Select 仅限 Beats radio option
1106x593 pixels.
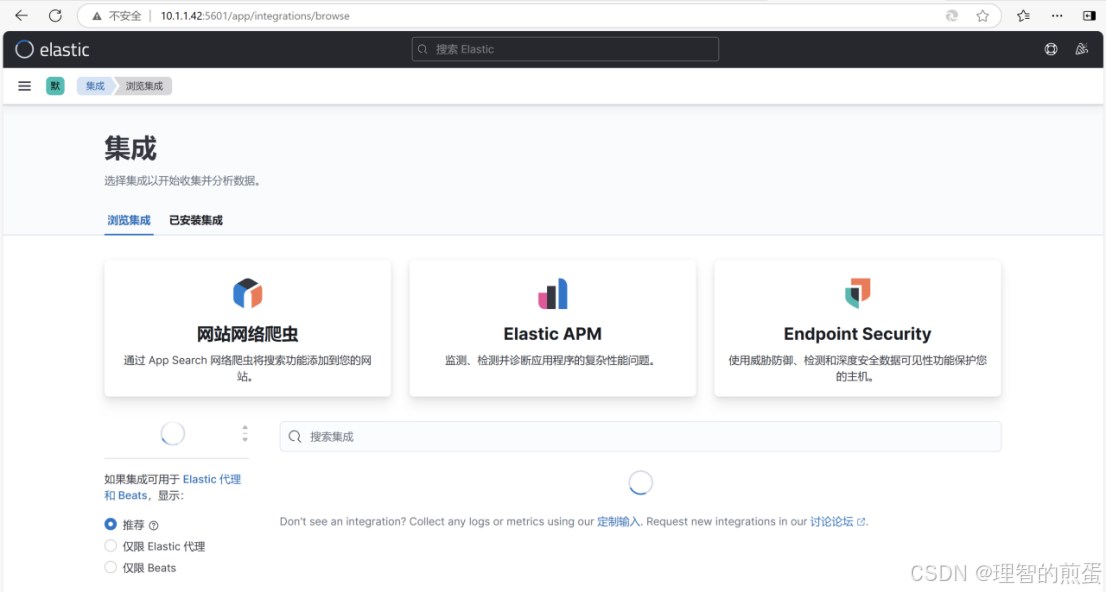111,568
